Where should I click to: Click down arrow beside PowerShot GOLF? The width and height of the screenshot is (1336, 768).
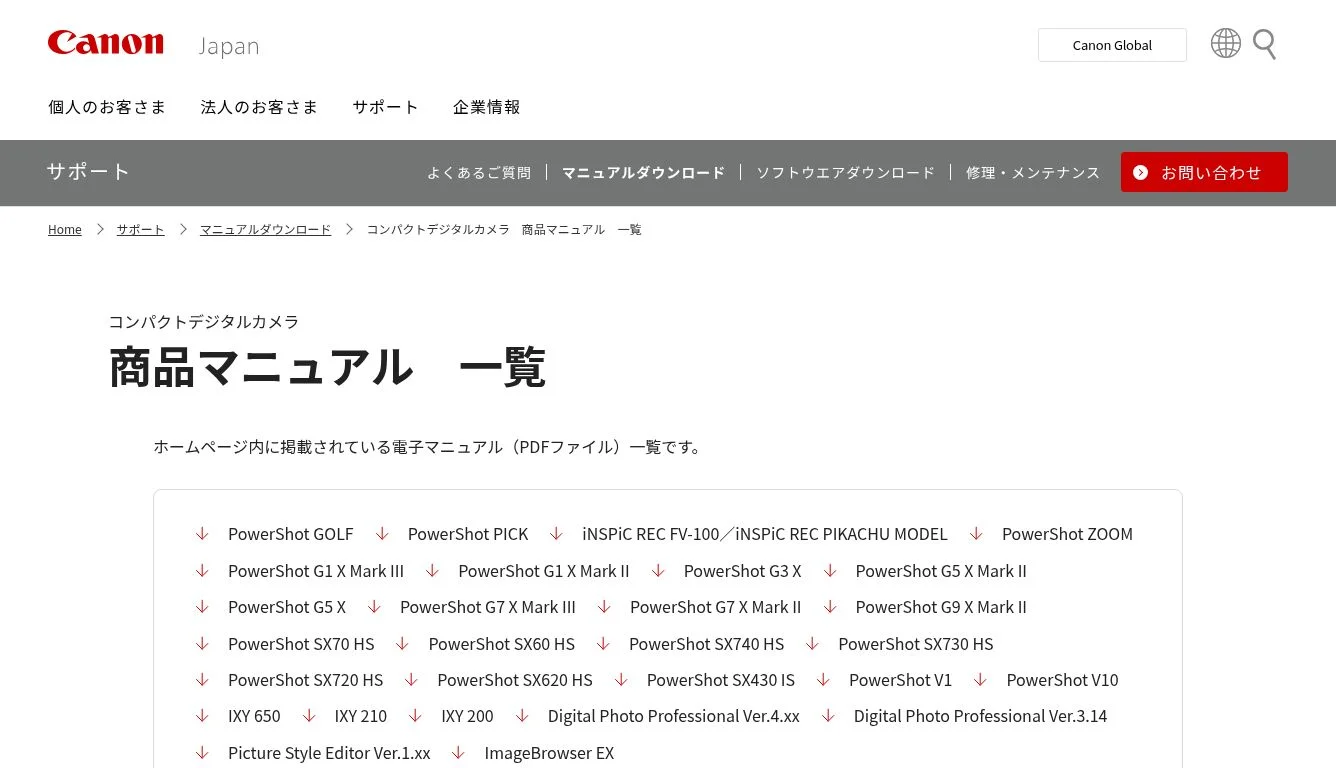(x=202, y=534)
